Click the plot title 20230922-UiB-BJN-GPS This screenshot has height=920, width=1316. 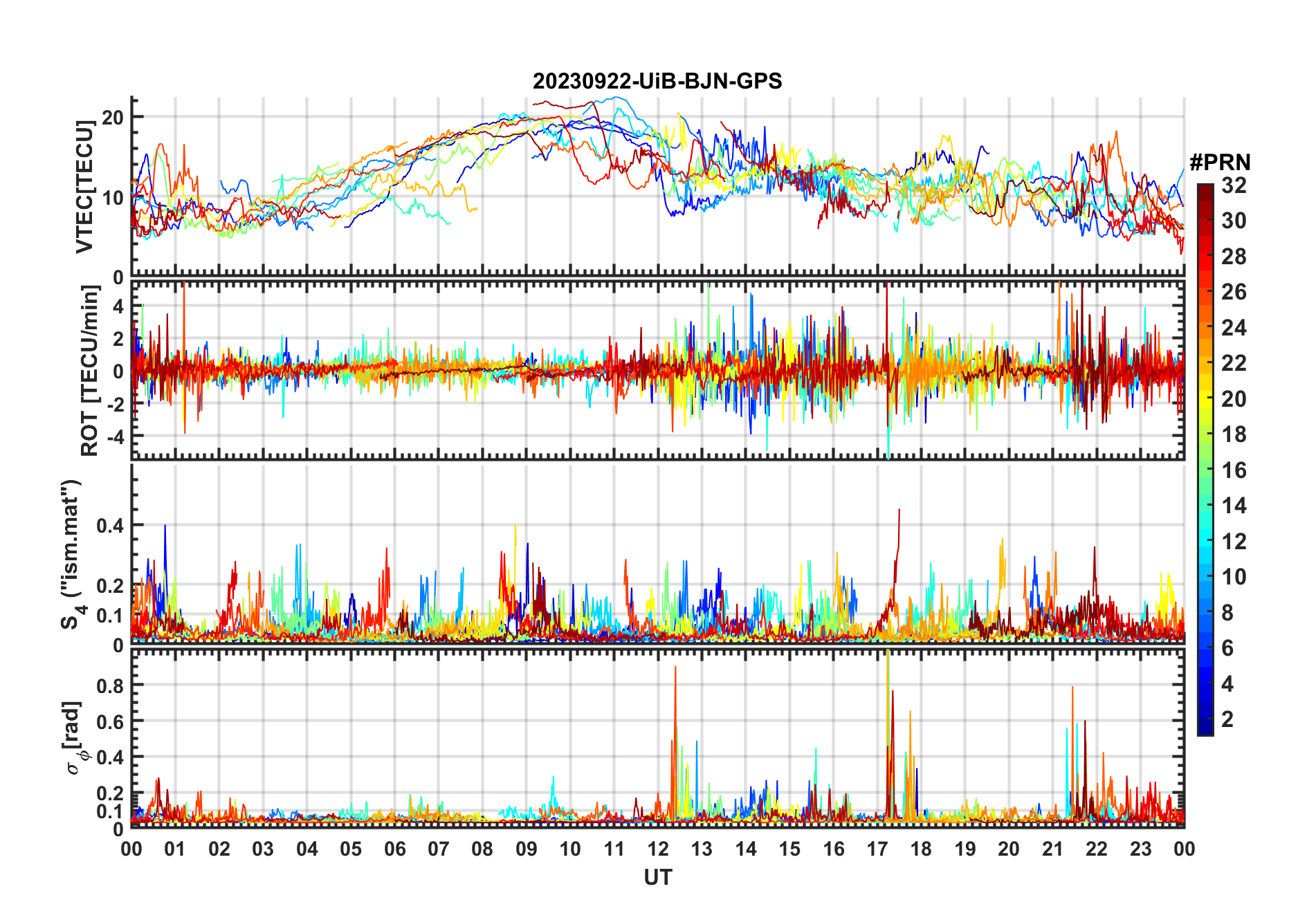click(x=657, y=81)
